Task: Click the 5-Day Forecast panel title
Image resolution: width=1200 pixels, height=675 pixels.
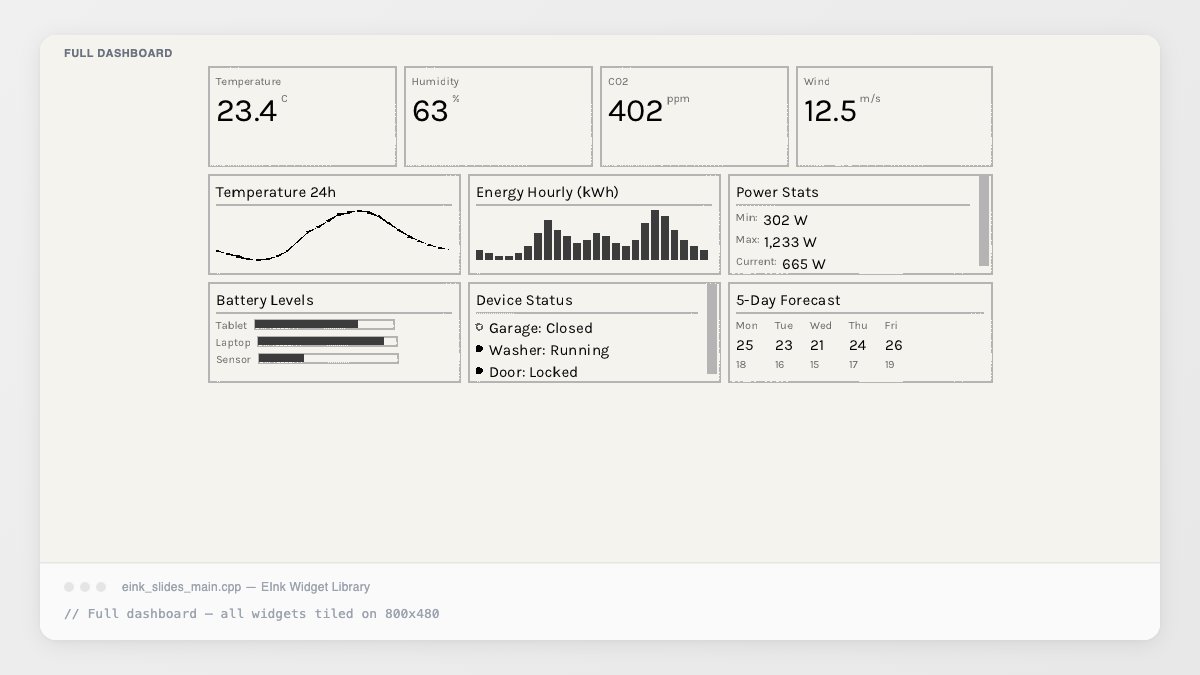Action: pos(788,300)
